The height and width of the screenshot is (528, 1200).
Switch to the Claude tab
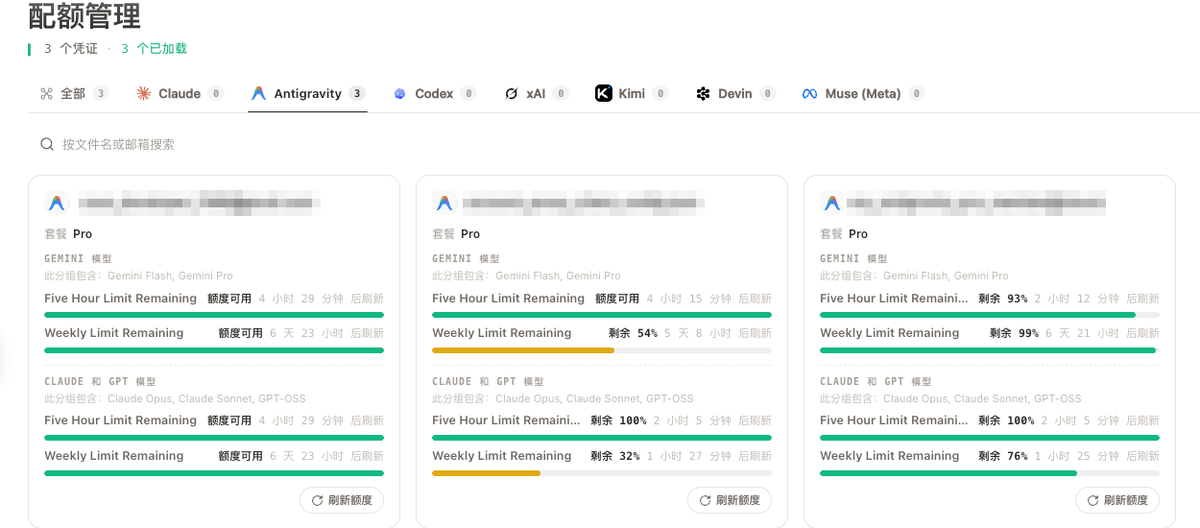click(x=181, y=94)
